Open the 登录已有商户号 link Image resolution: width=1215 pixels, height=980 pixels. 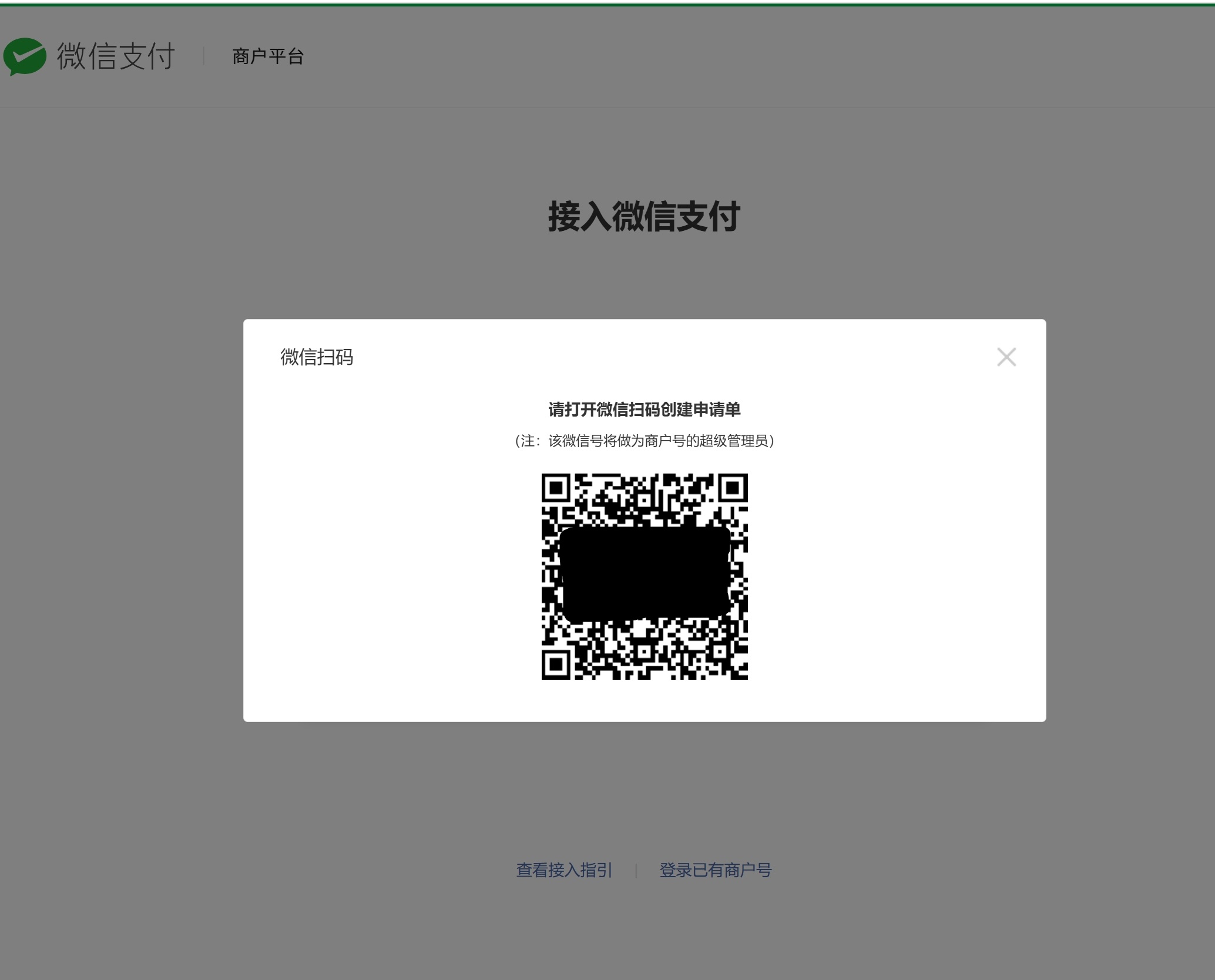pos(716,870)
